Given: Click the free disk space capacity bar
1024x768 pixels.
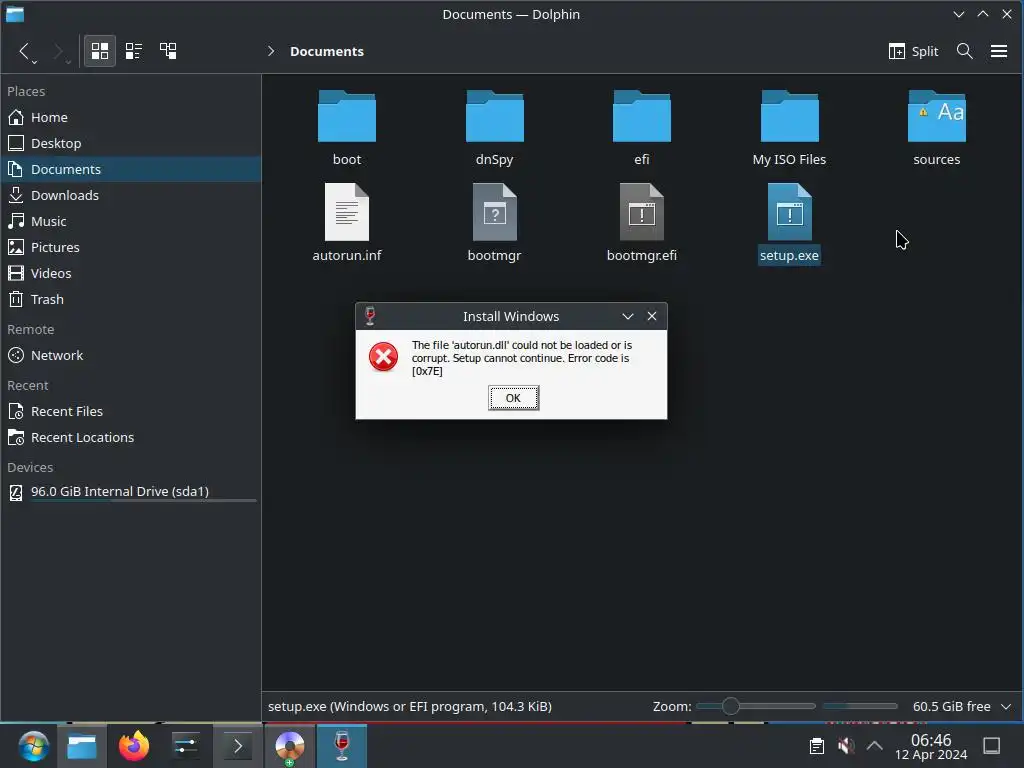Looking at the screenshot, I should [860, 706].
